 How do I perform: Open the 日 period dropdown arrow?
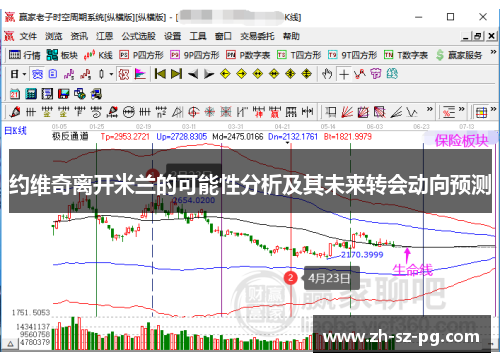coord(24,74)
